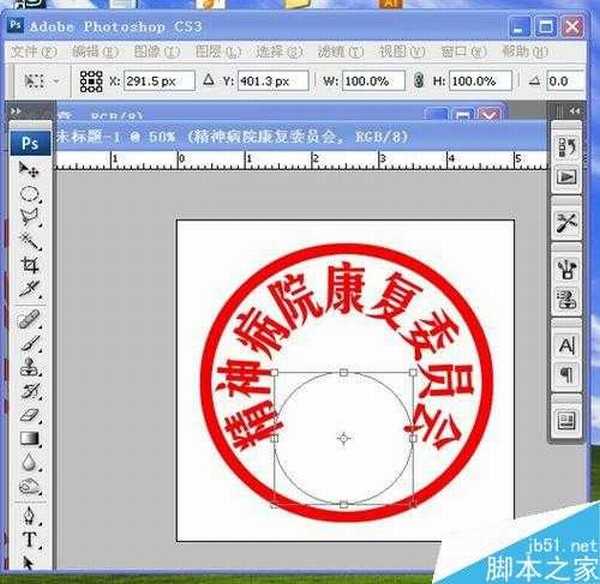Select the Path Selection tool

[28, 562]
